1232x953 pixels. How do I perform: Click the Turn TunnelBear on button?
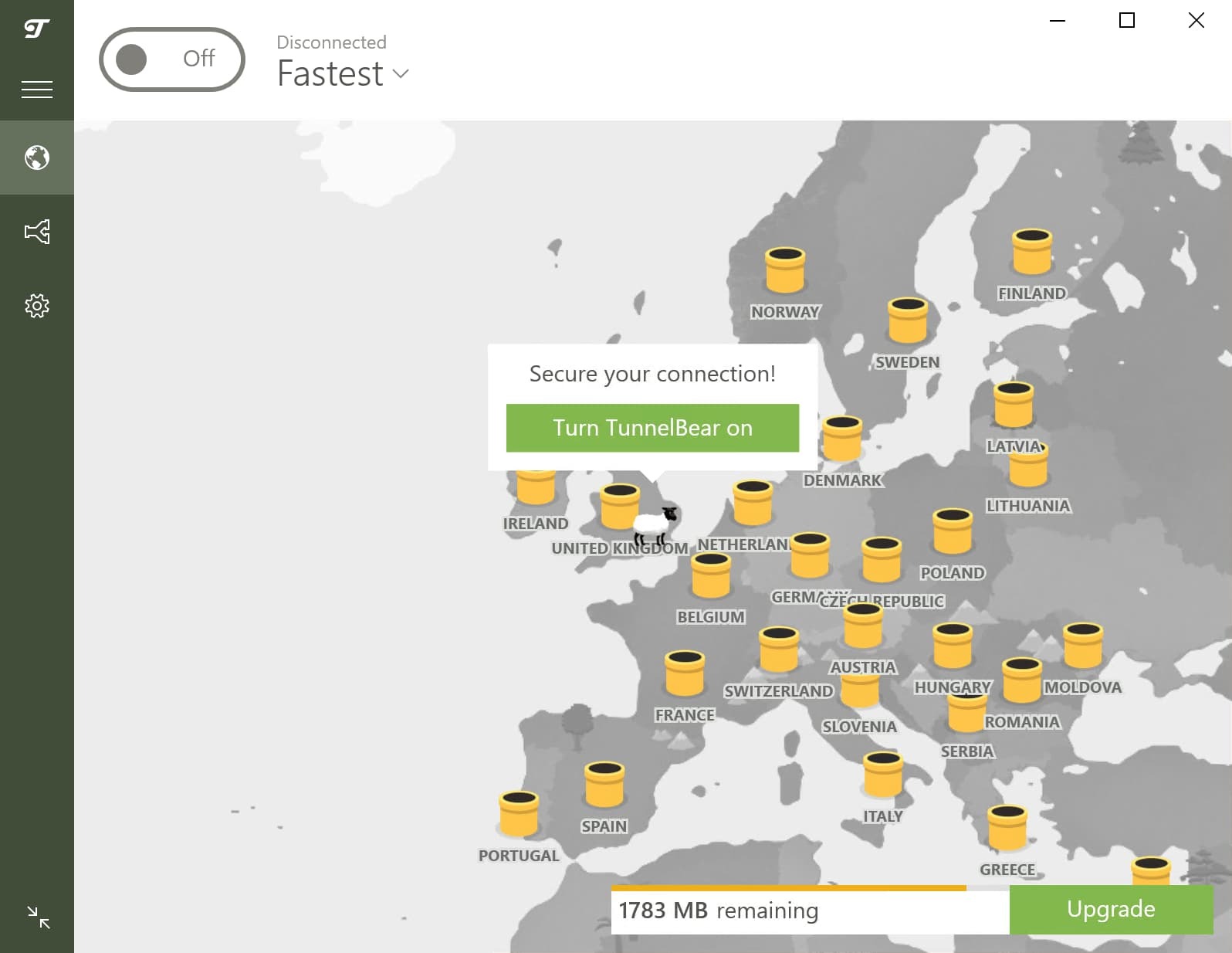[652, 428]
